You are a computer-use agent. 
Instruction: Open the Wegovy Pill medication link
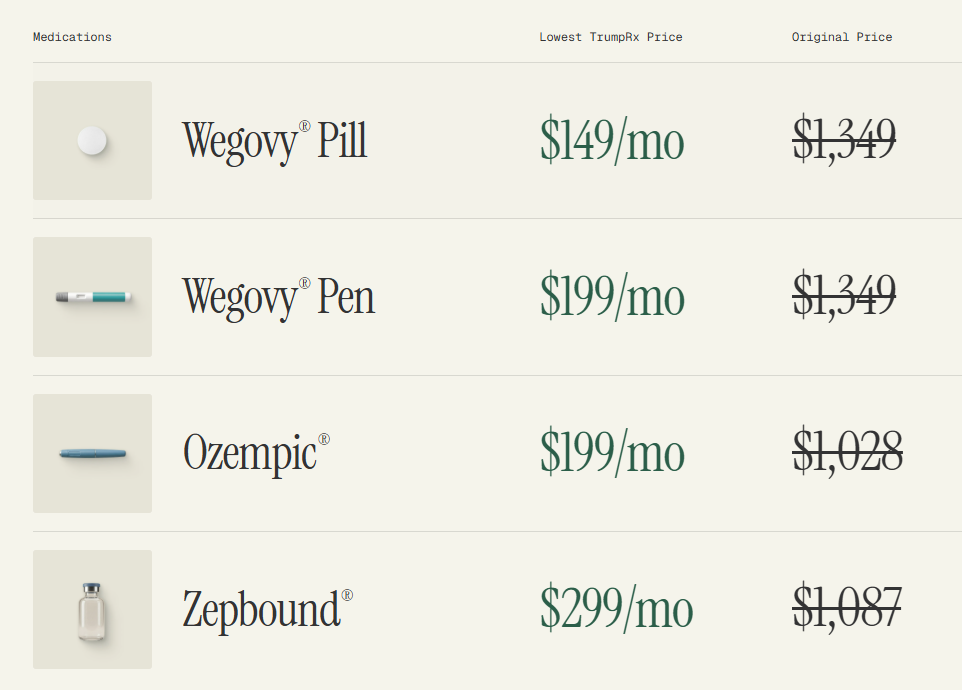coord(274,141)
